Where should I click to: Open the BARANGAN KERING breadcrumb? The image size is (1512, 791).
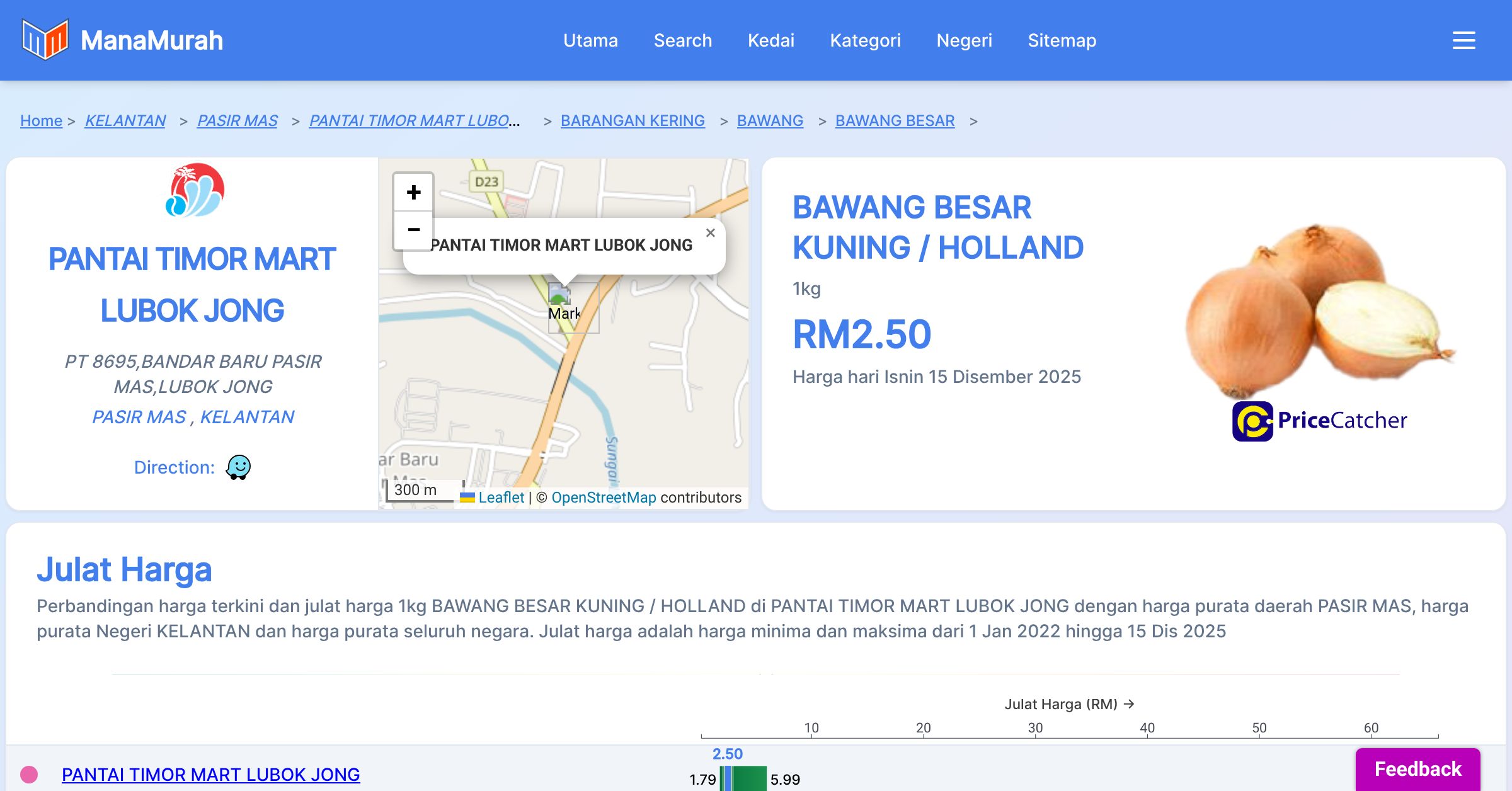[x=633, y=120]
